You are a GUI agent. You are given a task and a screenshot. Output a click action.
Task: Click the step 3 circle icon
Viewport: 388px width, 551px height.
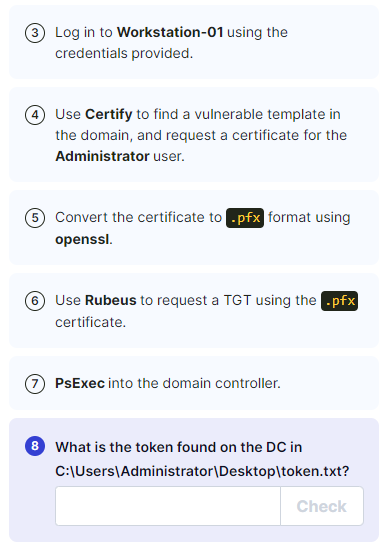tap(35, 33)
